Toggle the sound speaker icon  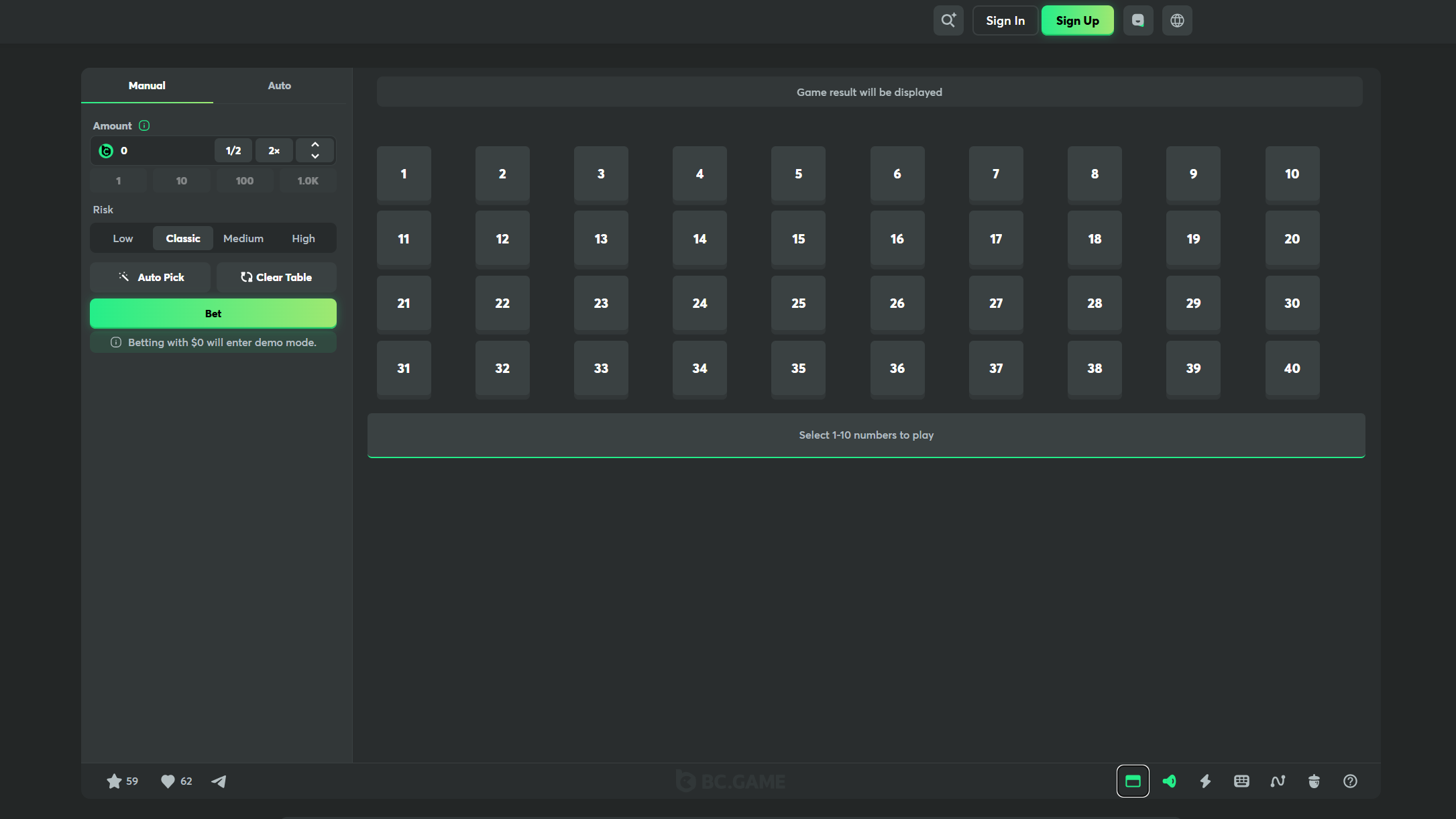(x=1169, y=781)
